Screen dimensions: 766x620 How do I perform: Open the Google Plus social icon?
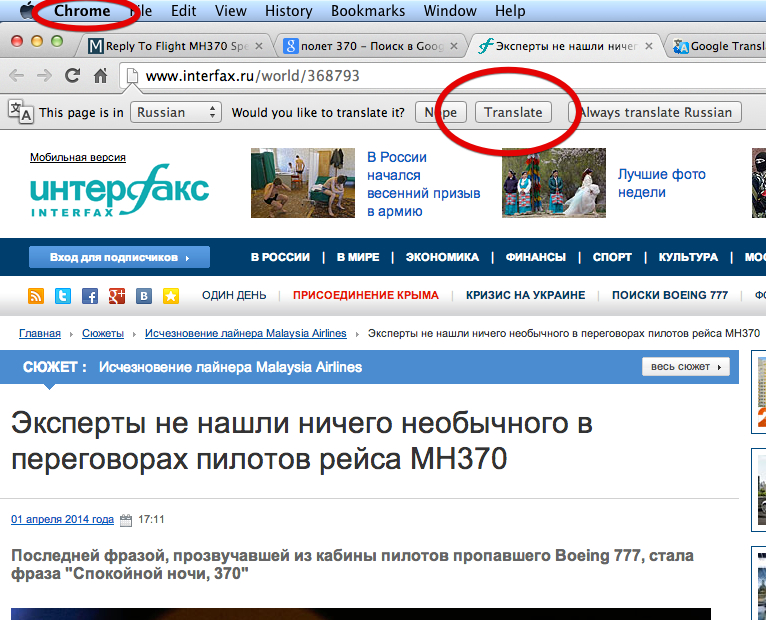coord(117,296)
